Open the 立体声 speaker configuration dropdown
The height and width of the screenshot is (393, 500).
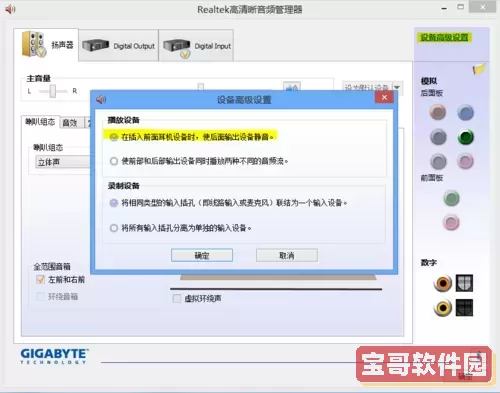(63, 162)
